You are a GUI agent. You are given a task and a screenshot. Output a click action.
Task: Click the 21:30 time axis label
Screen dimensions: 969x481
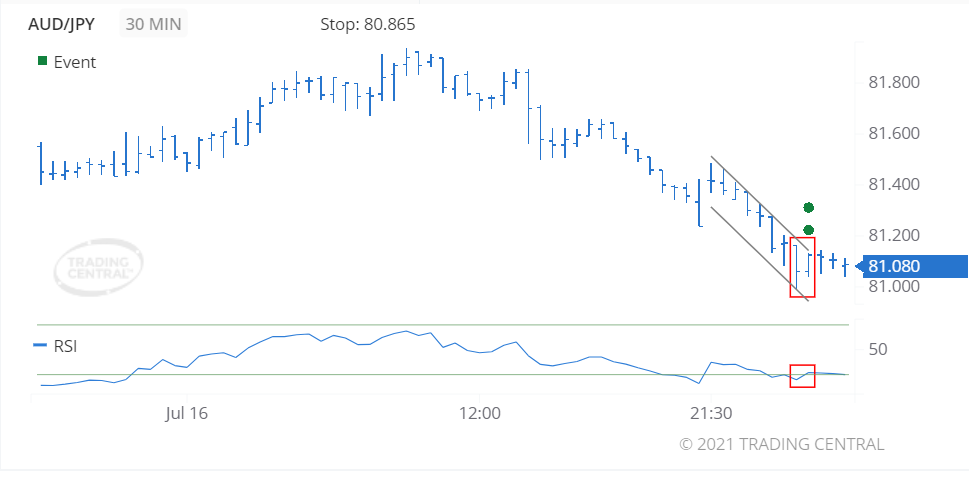tap(711, 414)
